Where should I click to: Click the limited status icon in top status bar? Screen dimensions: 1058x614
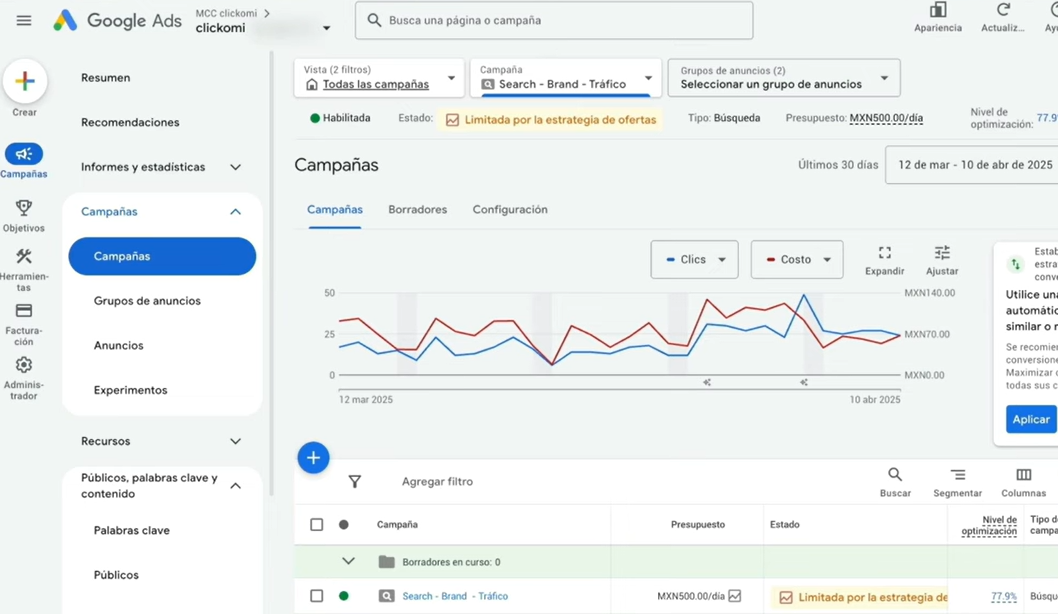point(452,120)
